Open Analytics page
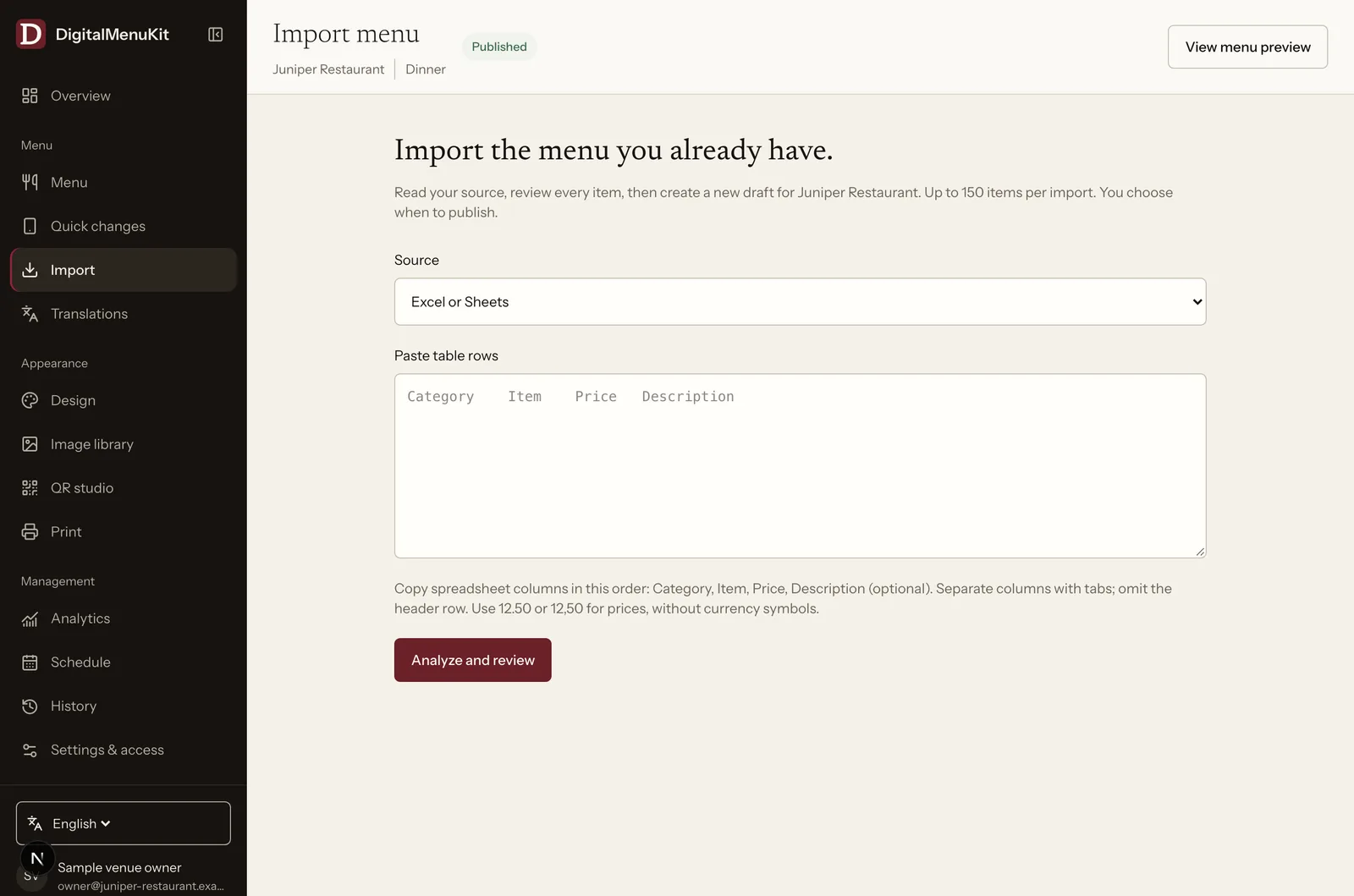The image size is (1354, 896). pos(124,618)
